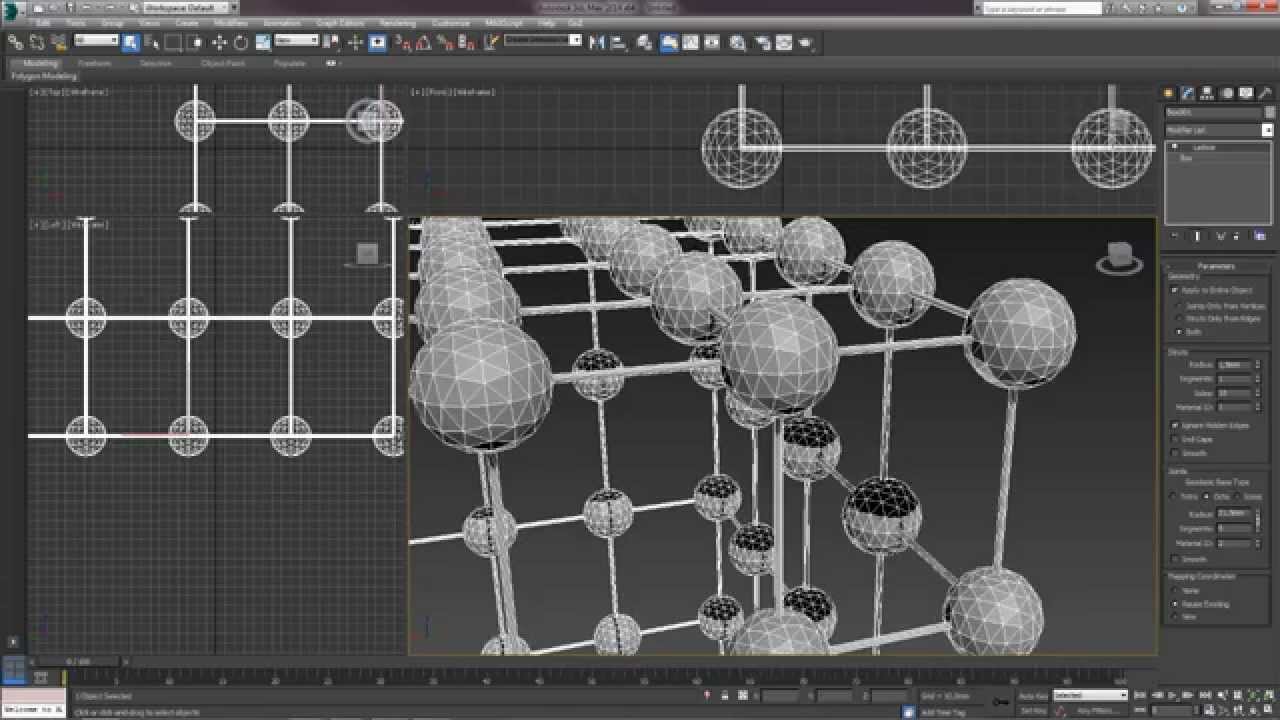Toggle the Percent Snap icon

446,42
